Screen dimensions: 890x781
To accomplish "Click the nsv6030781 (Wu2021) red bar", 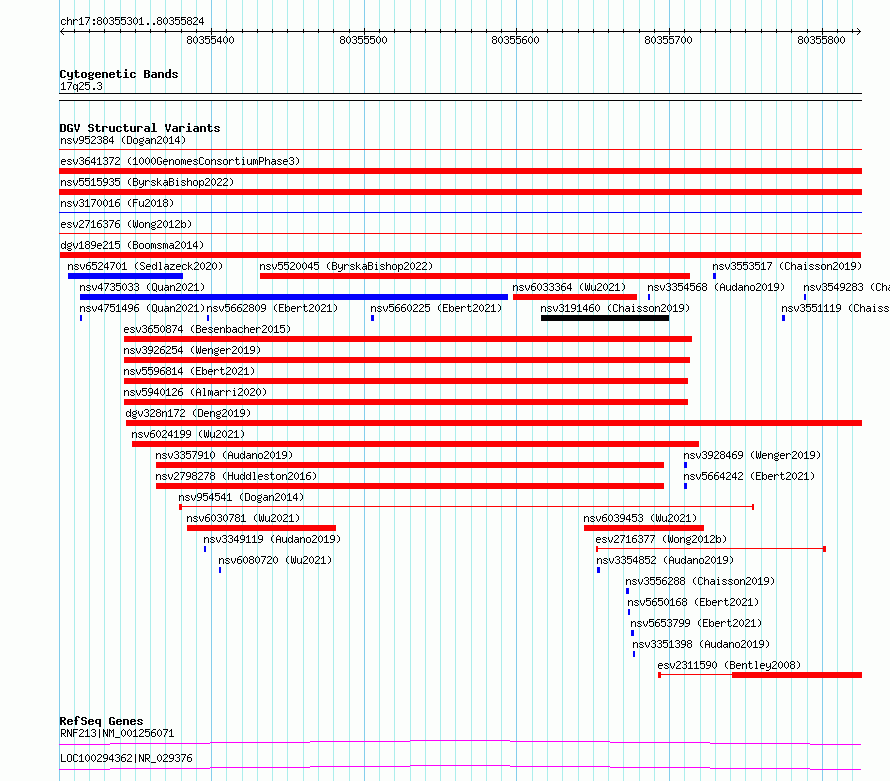I will point(261,528).
